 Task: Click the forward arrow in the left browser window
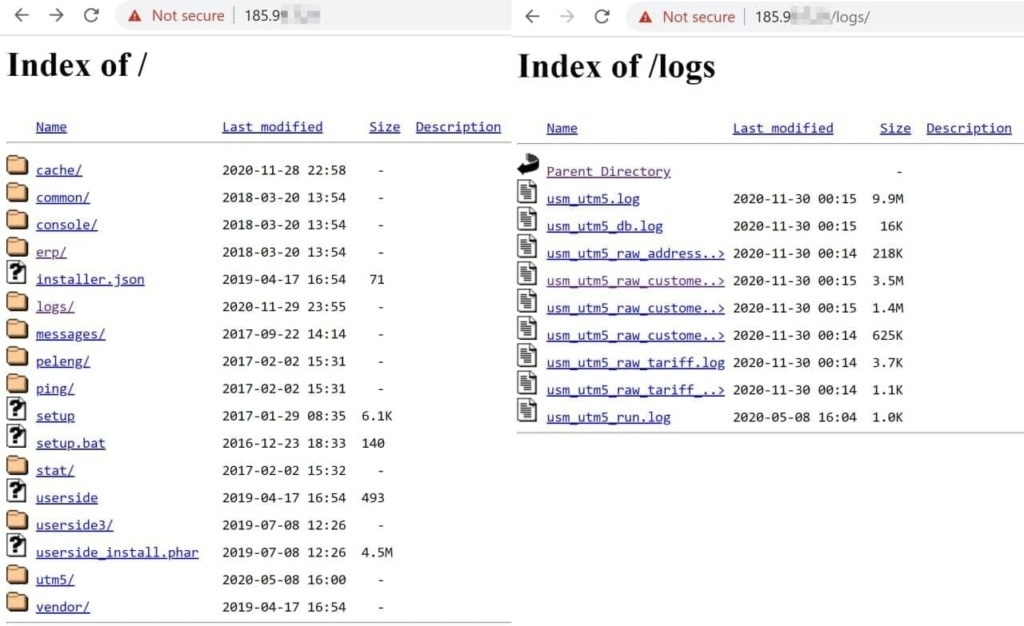tap(57, 15)
